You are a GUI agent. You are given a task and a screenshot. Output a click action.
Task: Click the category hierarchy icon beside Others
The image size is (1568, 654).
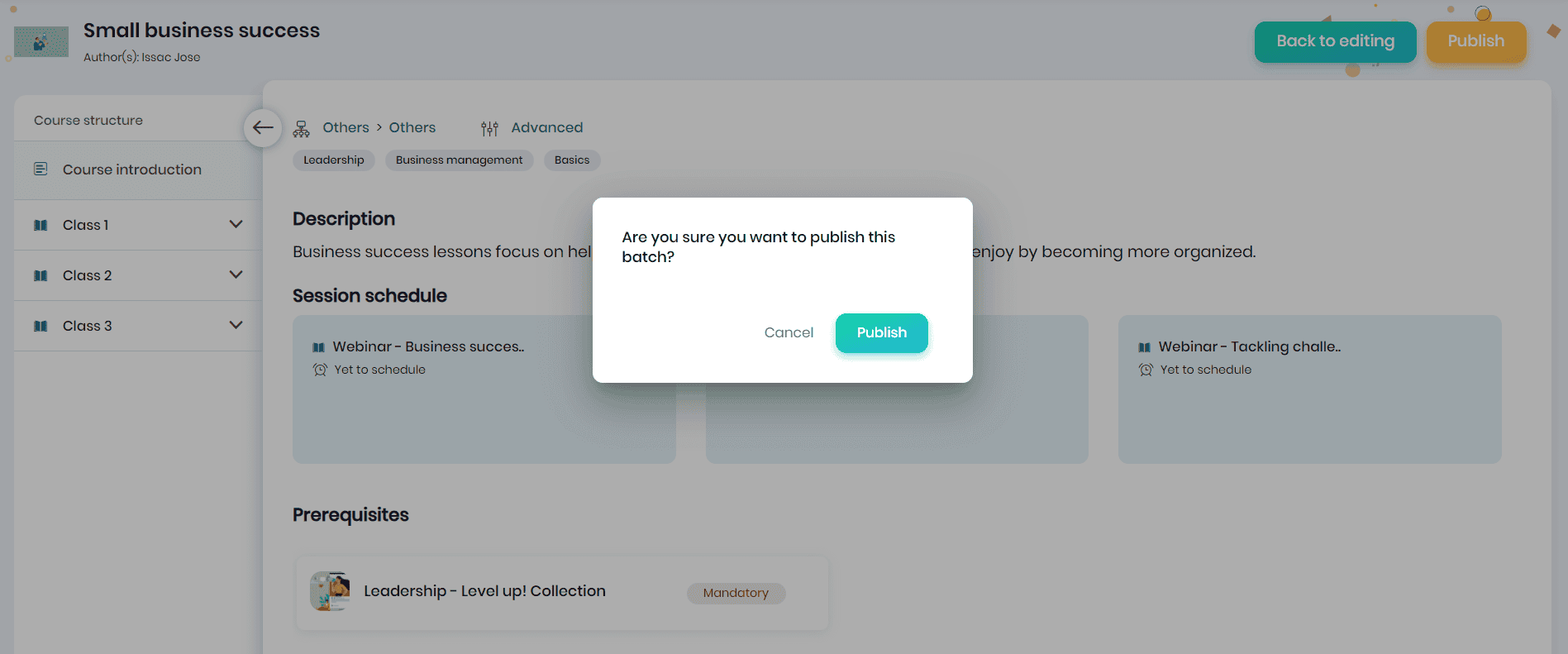302,128
